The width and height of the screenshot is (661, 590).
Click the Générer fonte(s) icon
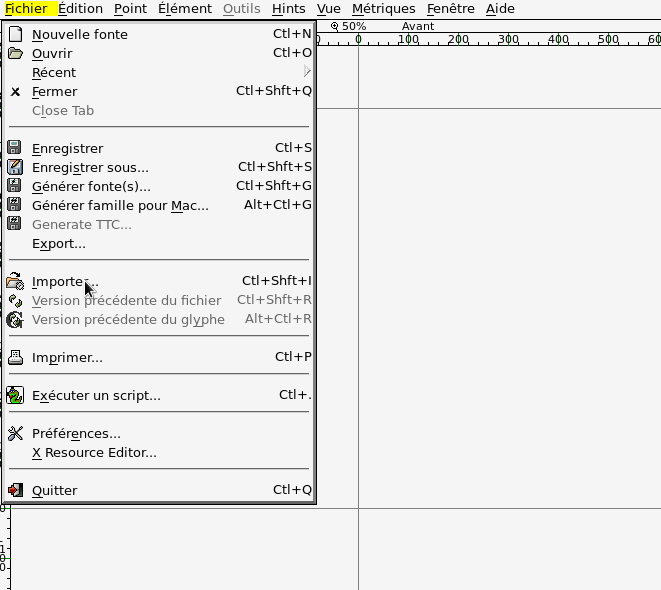(x=15, y=186)
